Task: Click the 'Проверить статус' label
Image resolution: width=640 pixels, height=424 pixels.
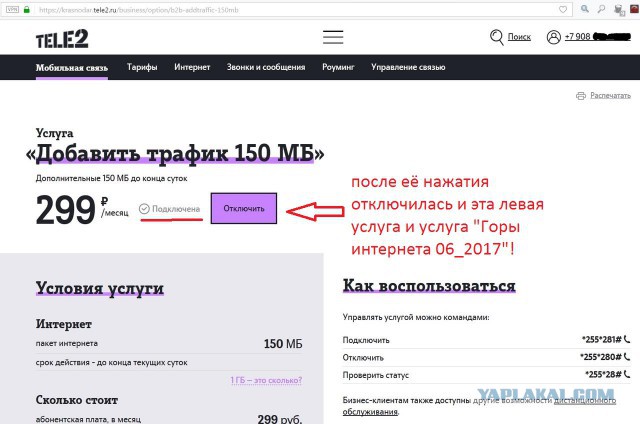Action: click(x=376, y=375)
